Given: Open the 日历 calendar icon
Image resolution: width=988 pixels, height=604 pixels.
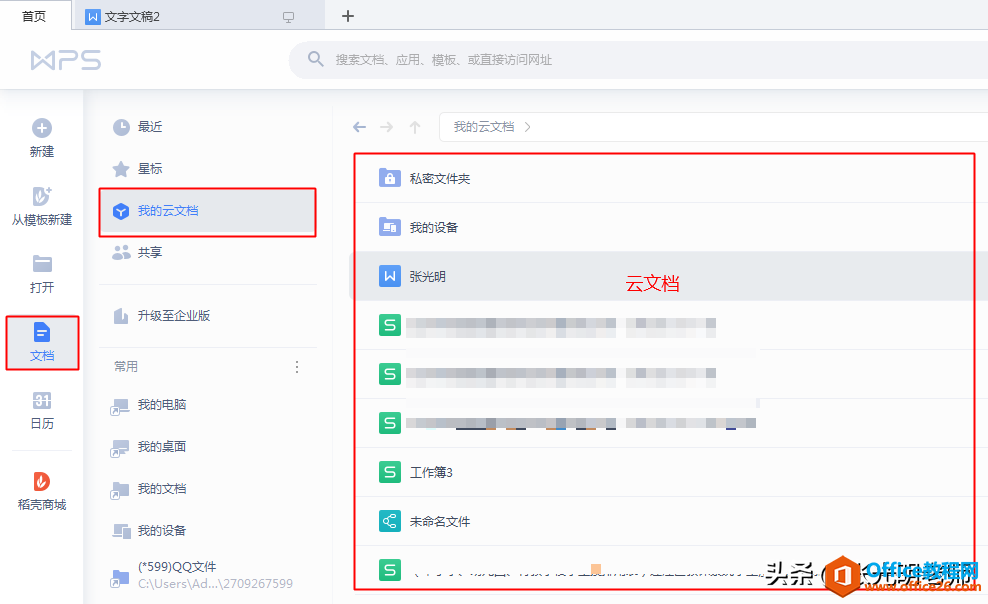Looking at the screenshot, I should coord(42,401).
